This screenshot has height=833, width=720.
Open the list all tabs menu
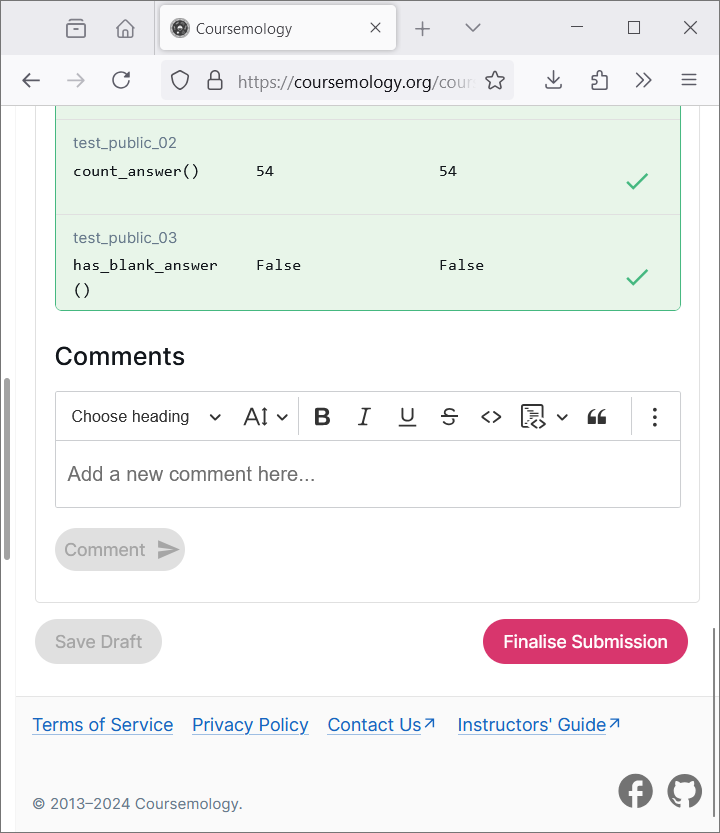(x=473, y=28)
